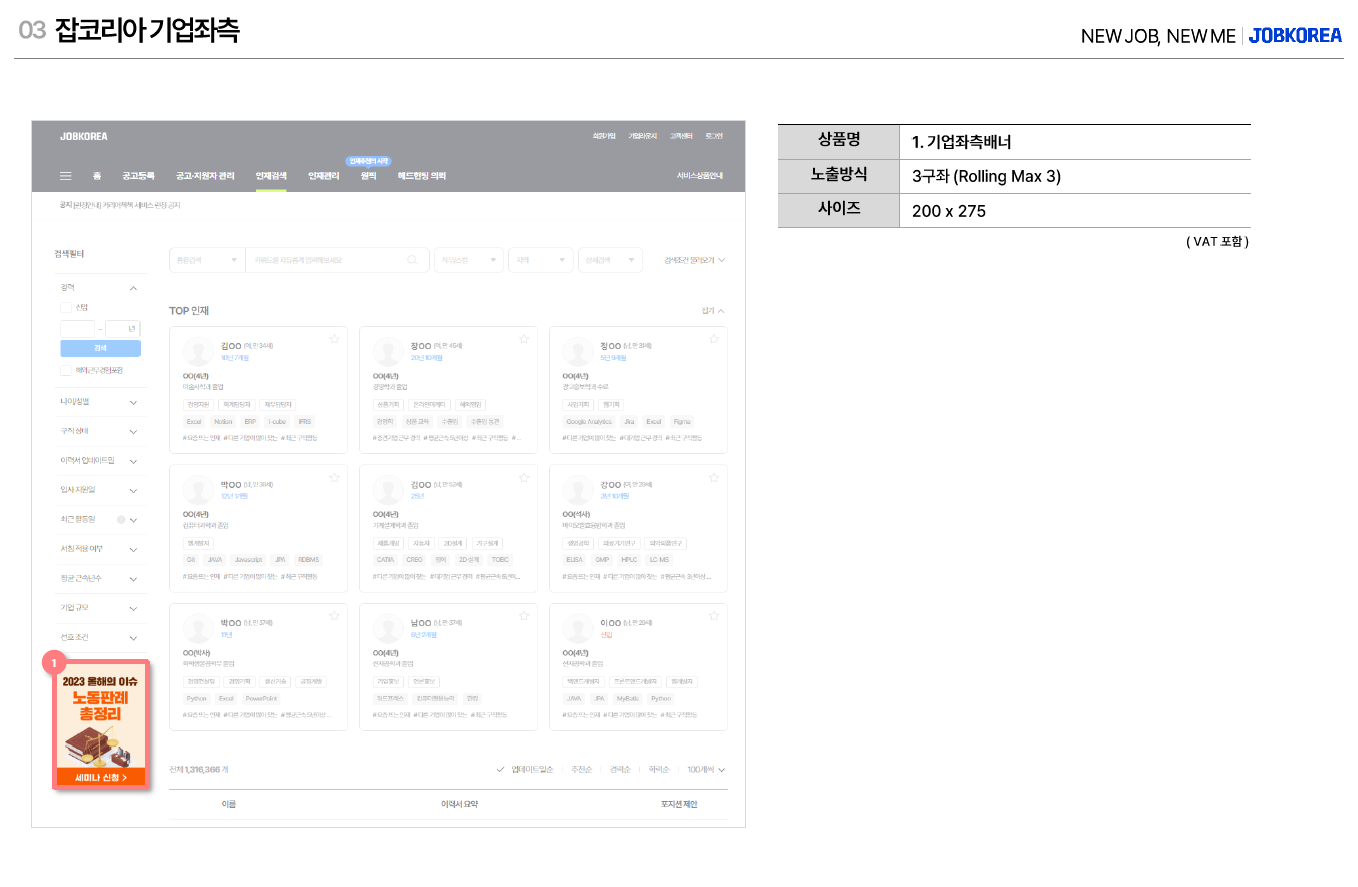
Task: Star the 정OO 31세 candidate card
Action: (x=714, y=339)
